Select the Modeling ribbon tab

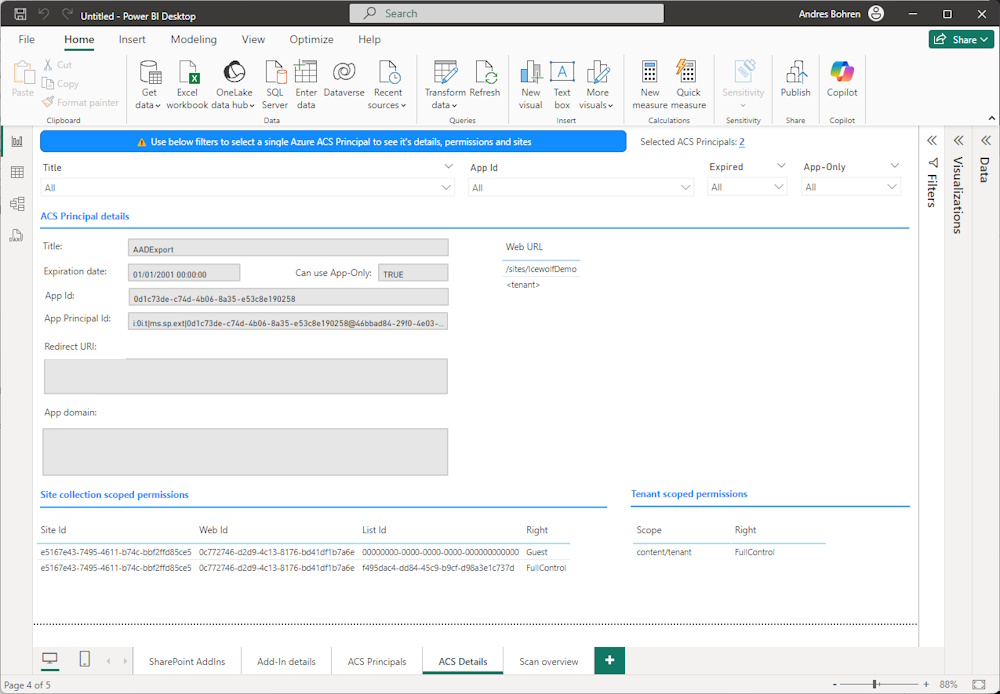(194, 40)
